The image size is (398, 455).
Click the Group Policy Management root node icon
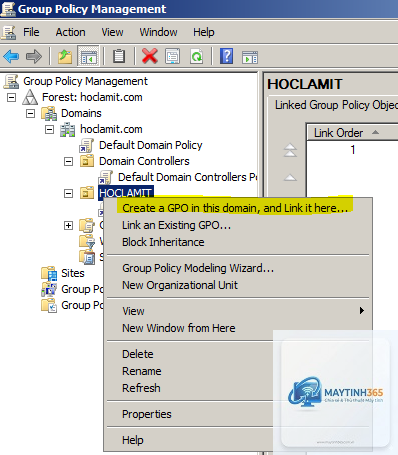point(11,81)
